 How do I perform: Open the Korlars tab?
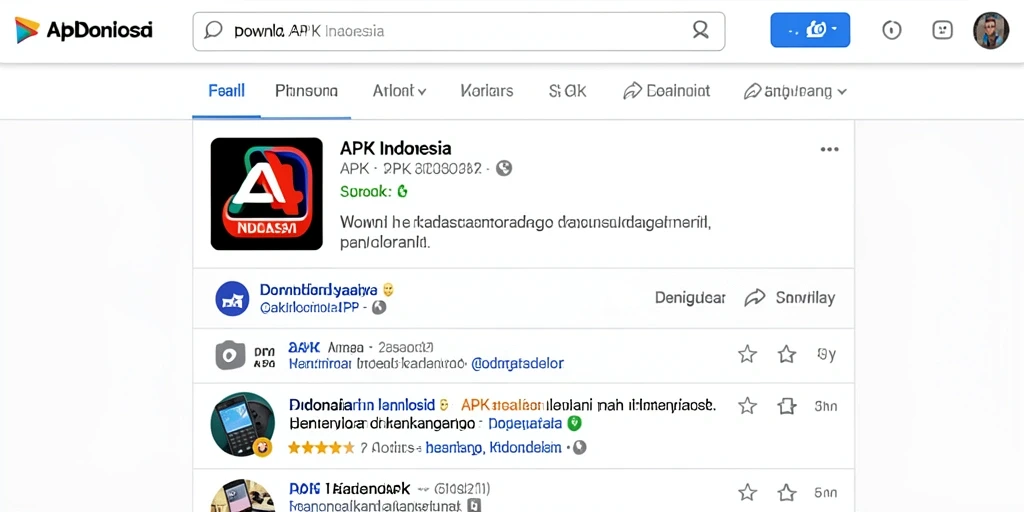[487, 91]
